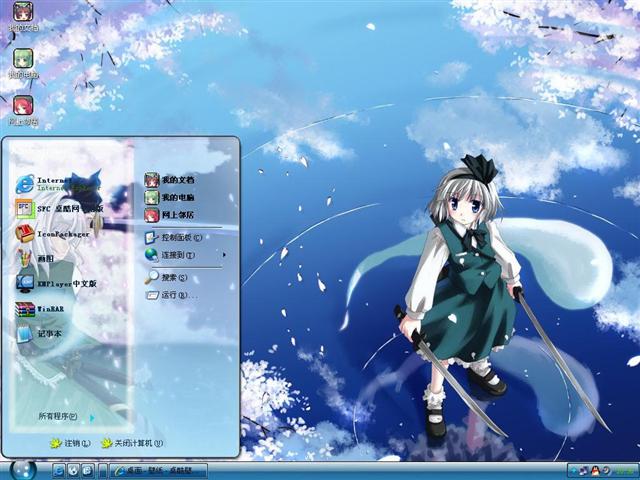Open QQ penguin tray icon
Screen dimensions: 640x480
(595, 471)
